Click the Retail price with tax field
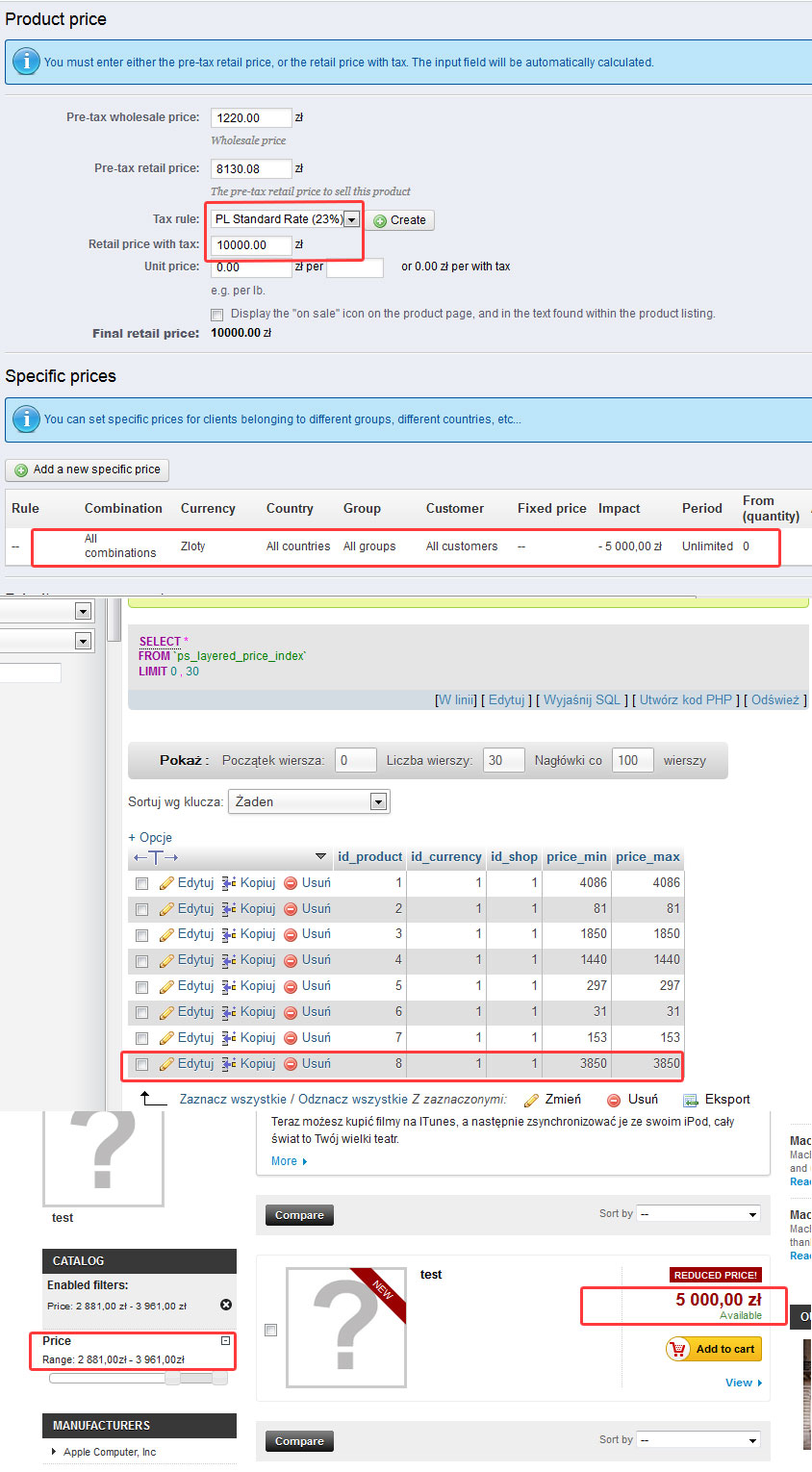812x1472 pixels. pos(251,245)
